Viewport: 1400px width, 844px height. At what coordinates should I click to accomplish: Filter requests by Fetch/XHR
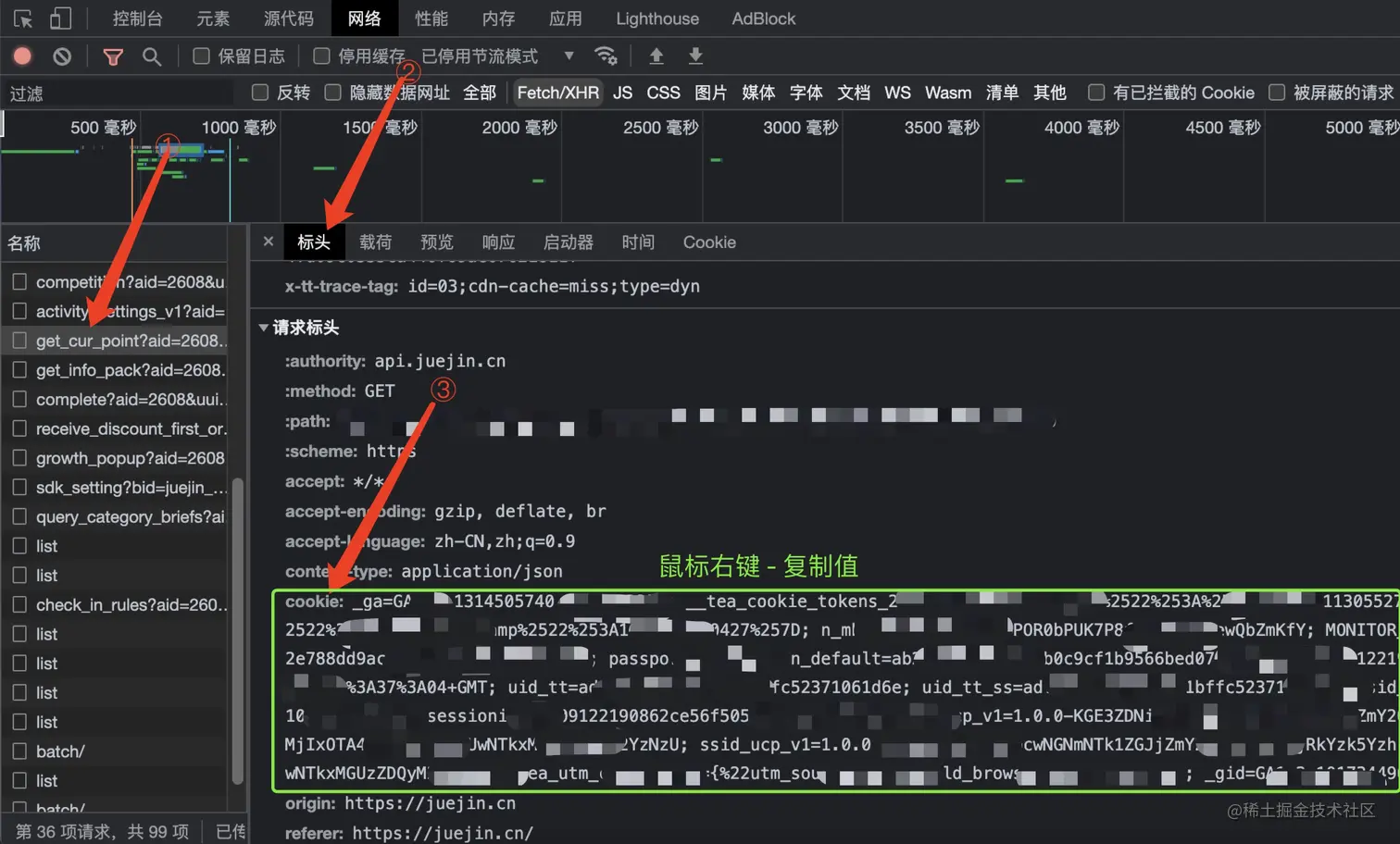point(558,93)
